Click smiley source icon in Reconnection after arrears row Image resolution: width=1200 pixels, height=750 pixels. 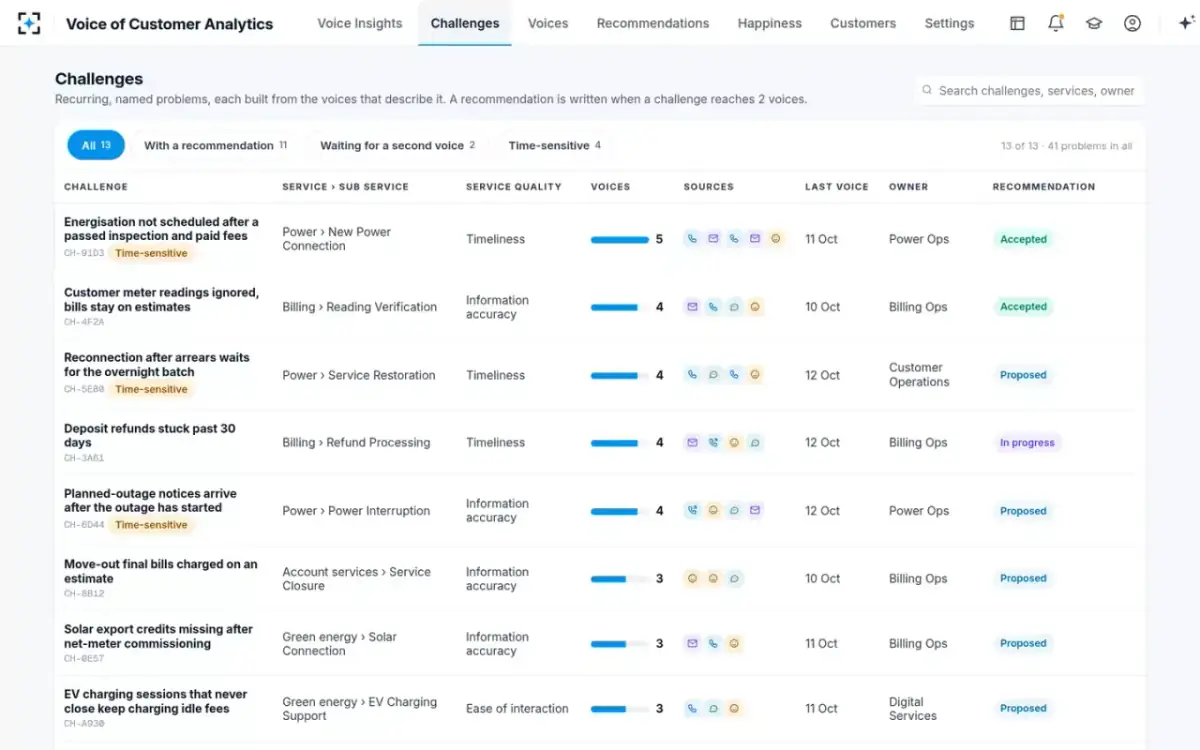[x=755, y=375]
